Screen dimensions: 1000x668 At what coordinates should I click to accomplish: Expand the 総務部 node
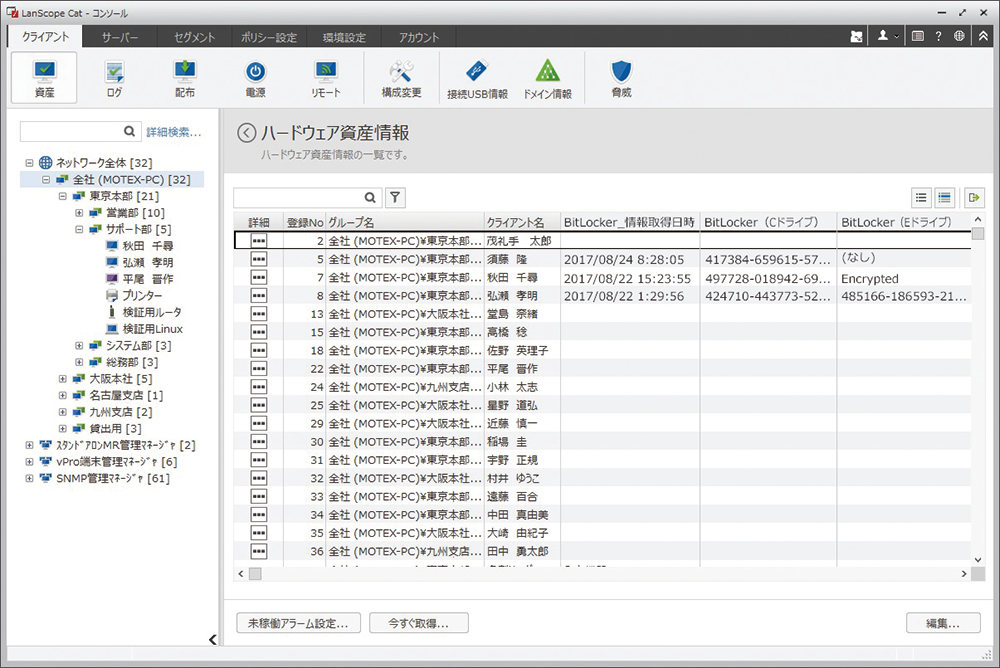click(x=79, y=362)
